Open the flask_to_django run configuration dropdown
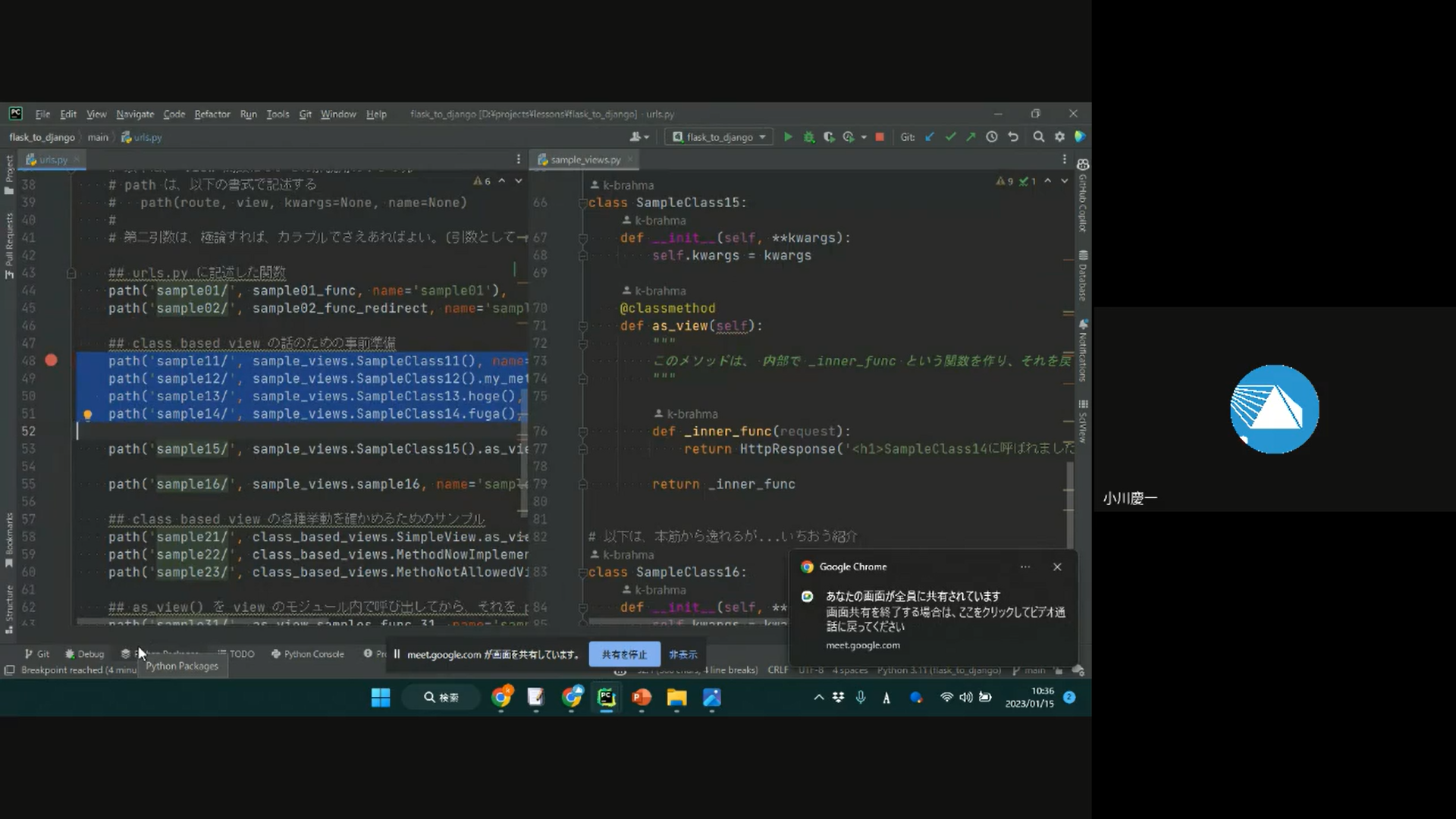Screen dimensions: 1456x819 tap(719, 137)
